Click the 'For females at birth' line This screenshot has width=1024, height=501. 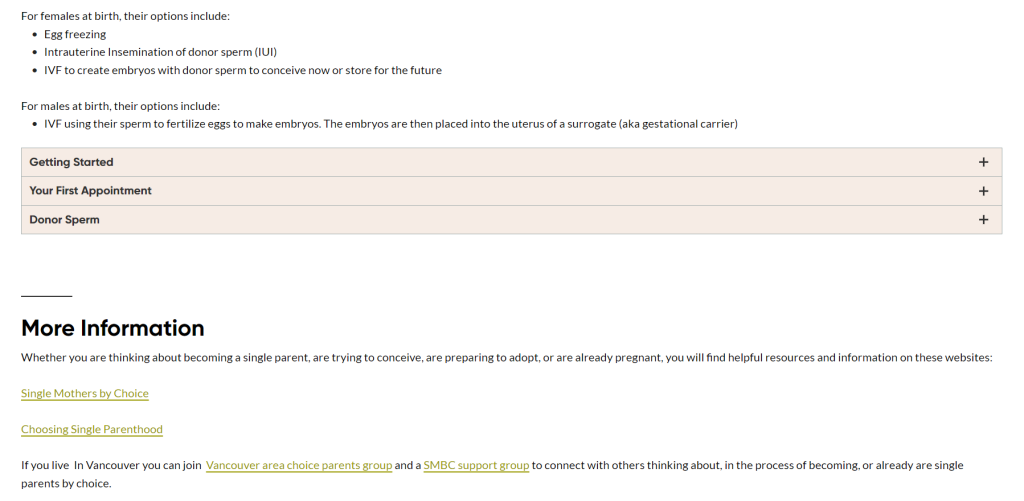[125, 16]
